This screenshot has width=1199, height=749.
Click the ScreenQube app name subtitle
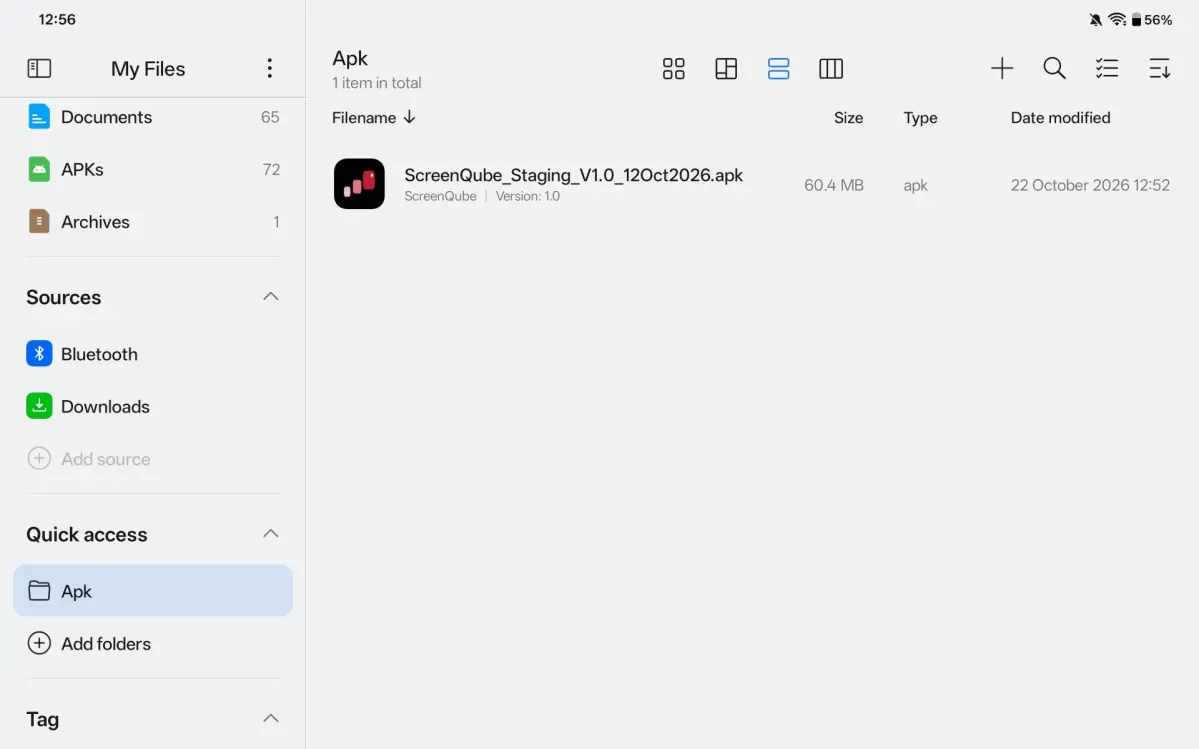pyautogui.click(x=440, y=196)
